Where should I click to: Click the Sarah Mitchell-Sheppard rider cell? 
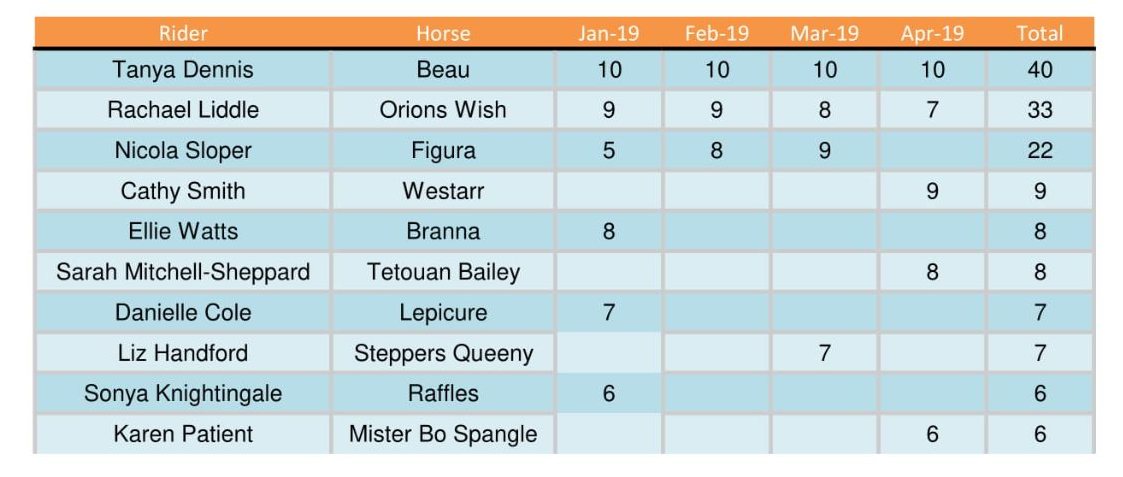tap(183, 272)
